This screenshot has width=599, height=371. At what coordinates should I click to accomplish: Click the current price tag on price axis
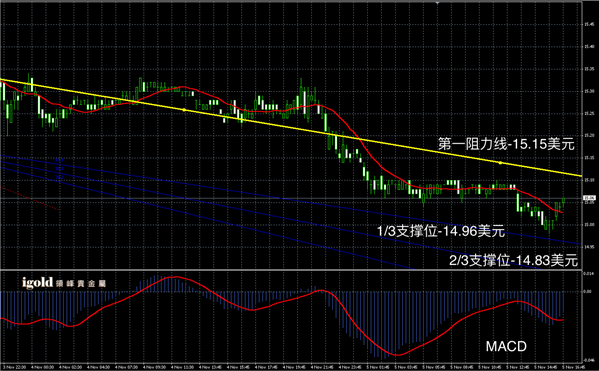click(589, 198)
